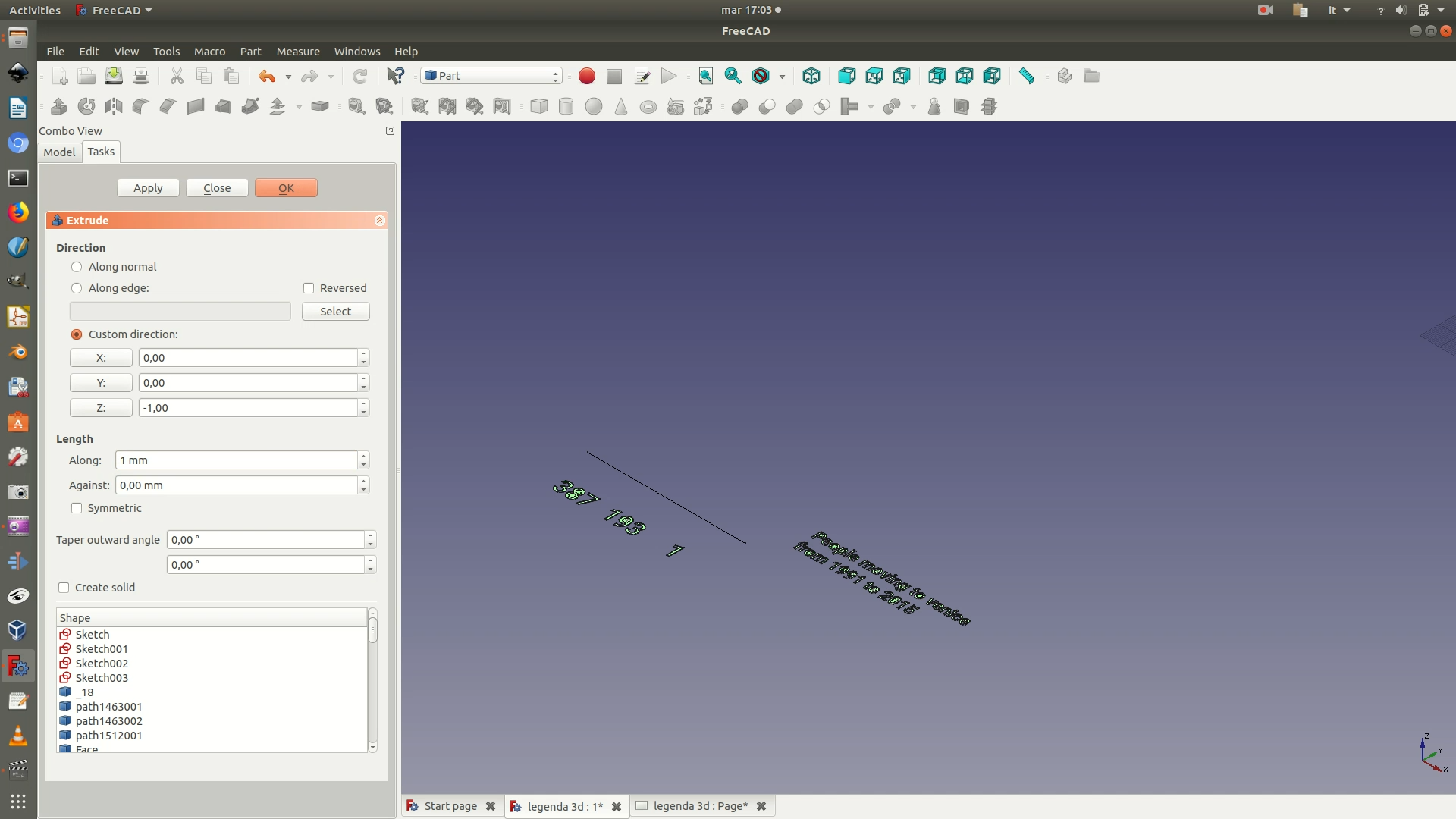Click the Extrude tool icon
This screenshot has width=1456, height=819.
coord(59,106)
